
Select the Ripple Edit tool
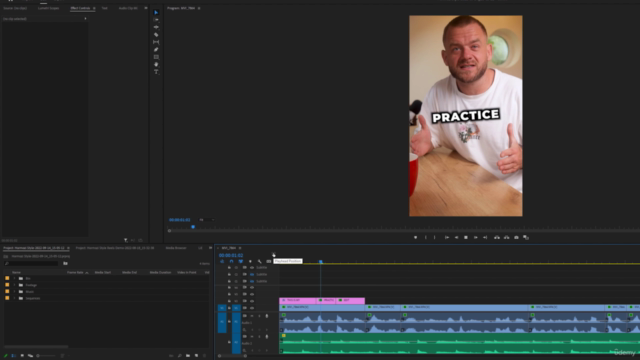tap(156, 27)
